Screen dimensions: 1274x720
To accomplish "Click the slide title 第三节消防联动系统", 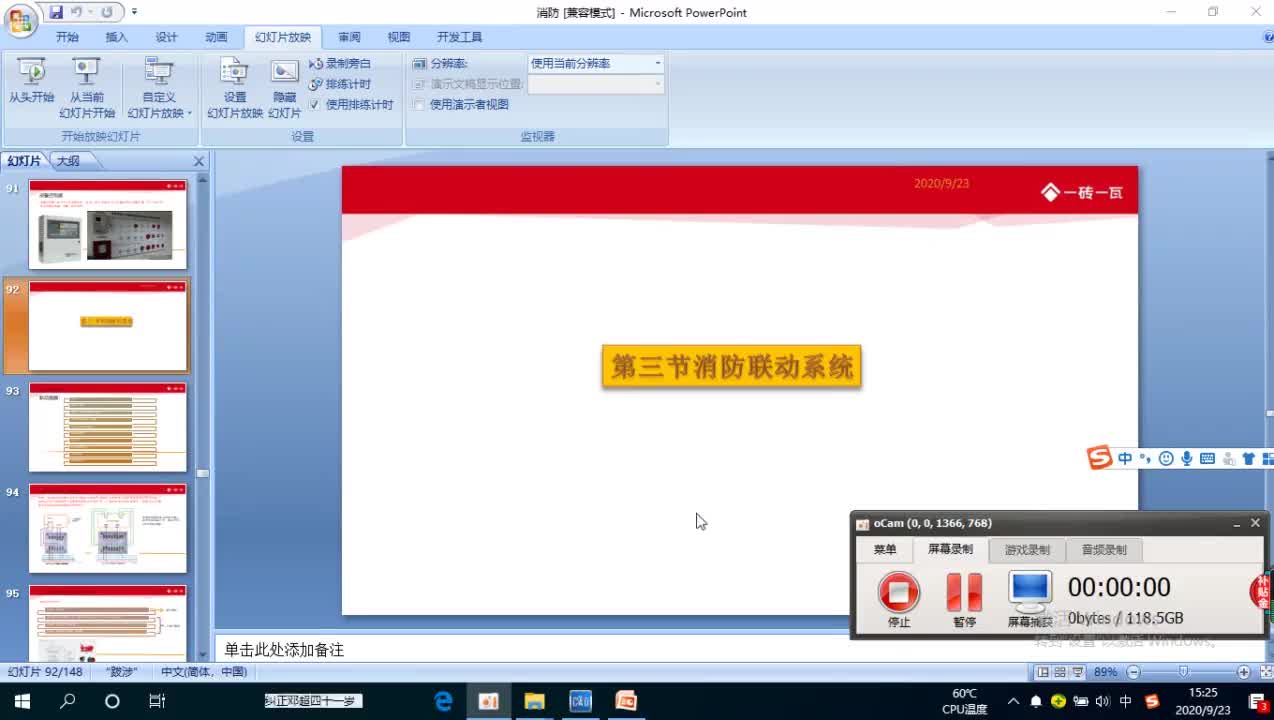I will click(x=732, y=367).
